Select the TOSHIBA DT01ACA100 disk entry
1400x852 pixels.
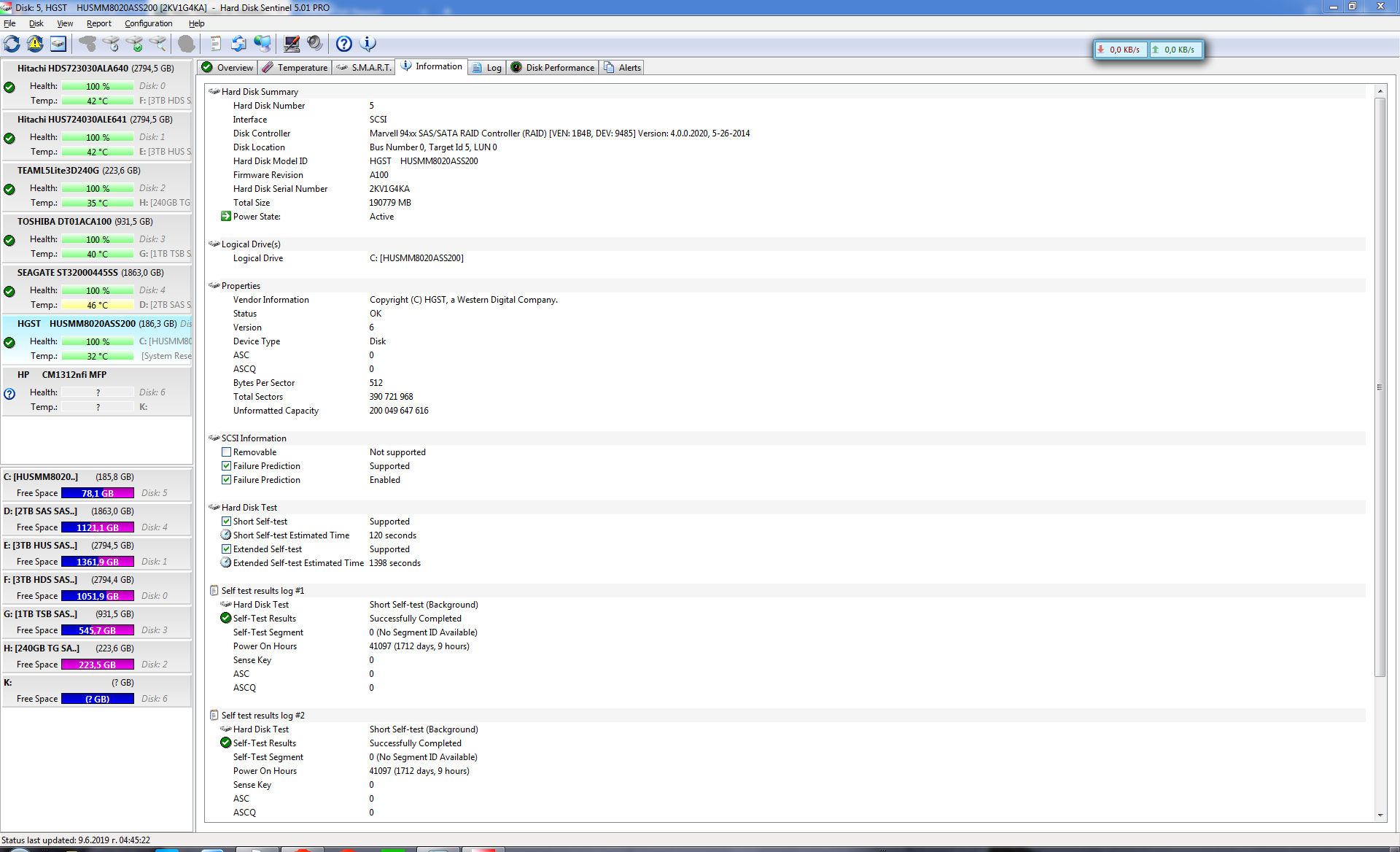pyautogui.click(x=97, y=238)
